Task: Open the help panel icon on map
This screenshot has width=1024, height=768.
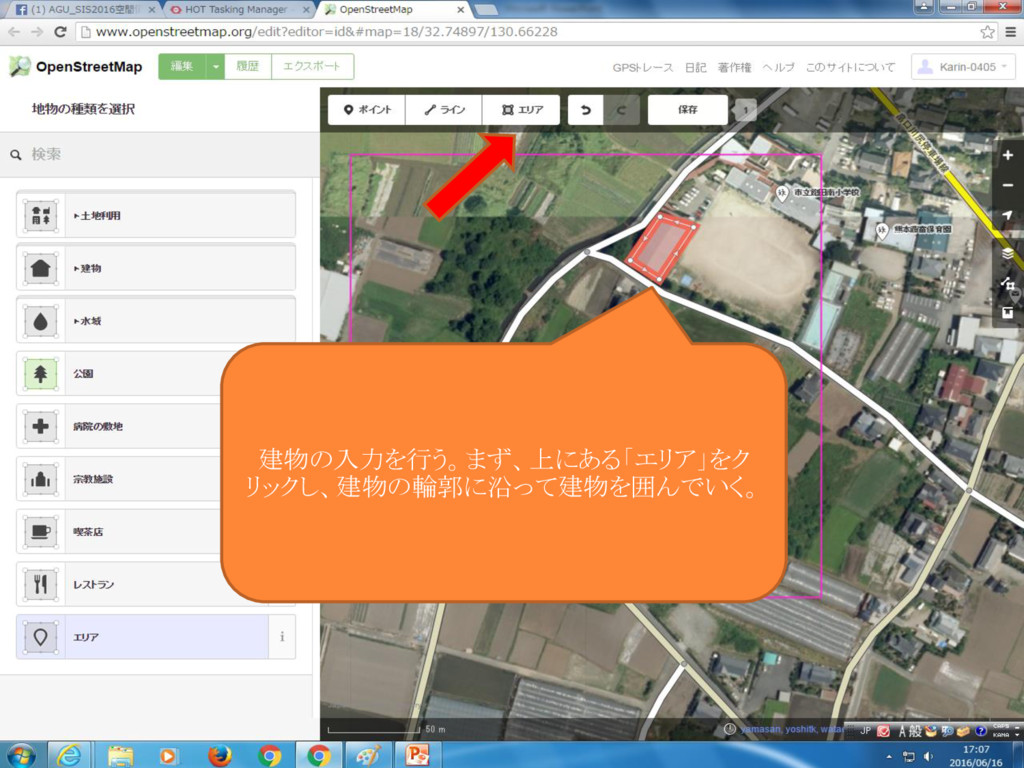Action: [x=1008, y=313]
